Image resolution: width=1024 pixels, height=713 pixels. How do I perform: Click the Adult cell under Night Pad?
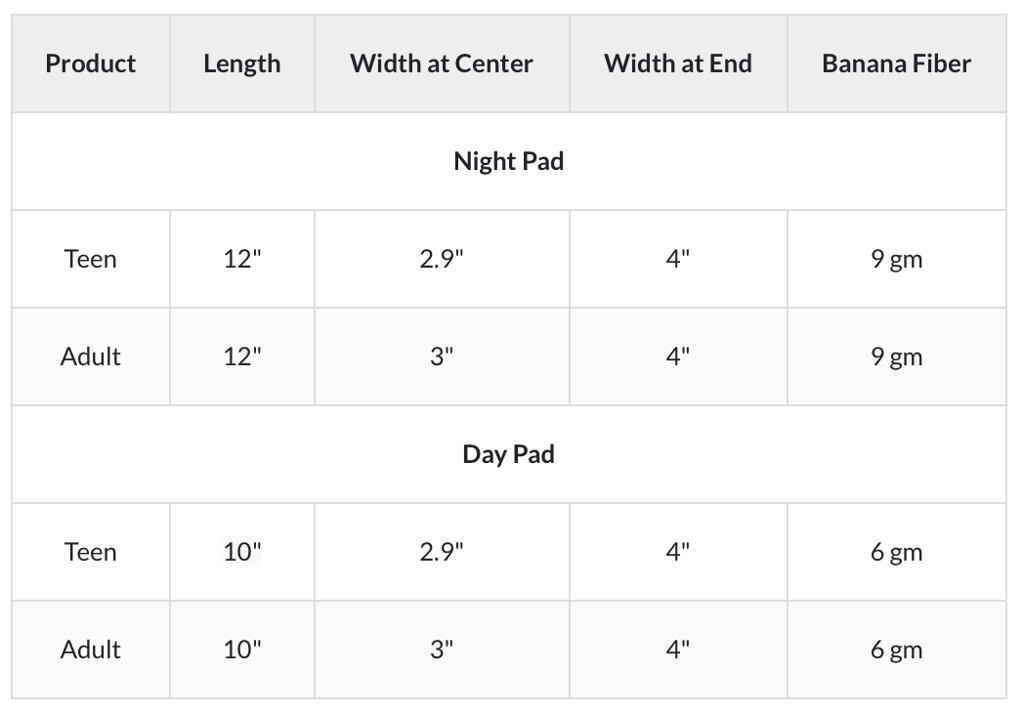point(90,357)
